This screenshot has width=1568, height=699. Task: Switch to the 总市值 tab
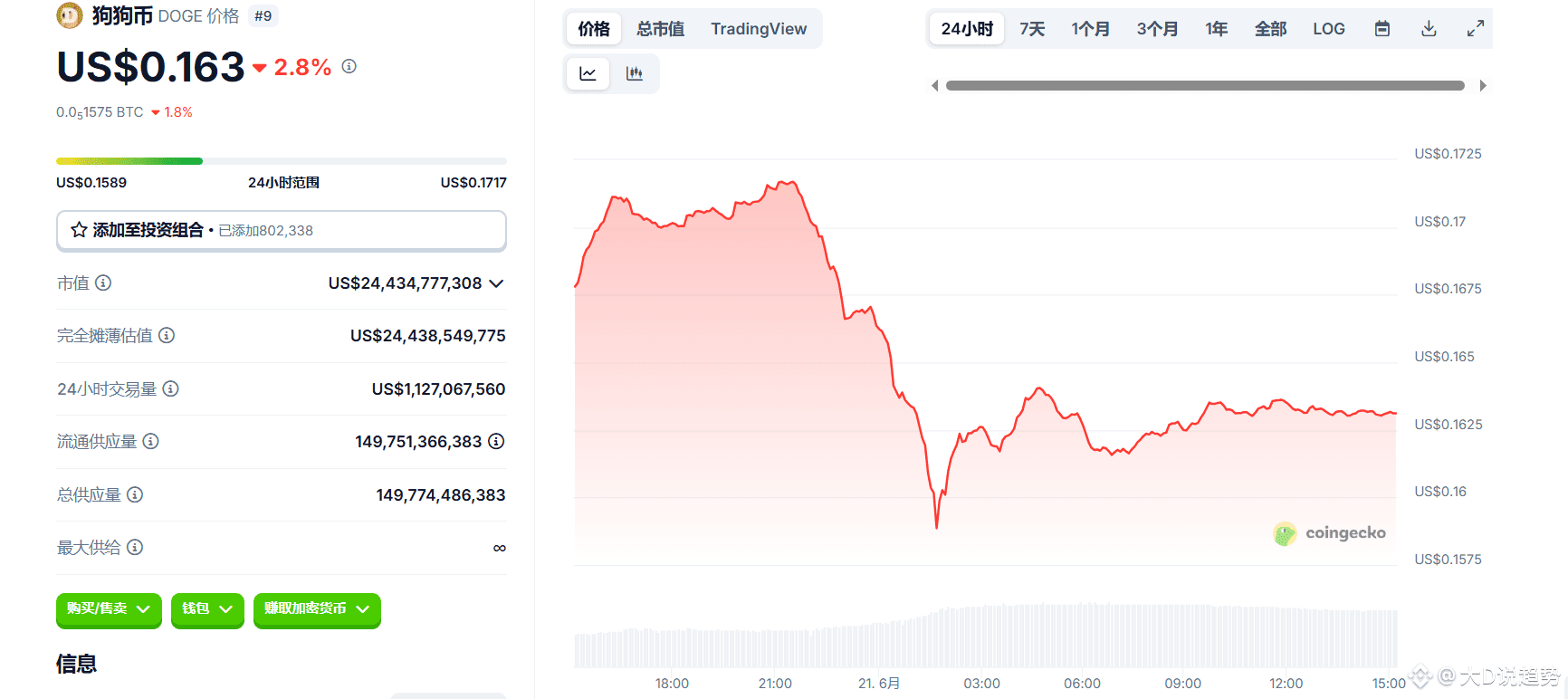pyautogui.click(x=660, y=29)
